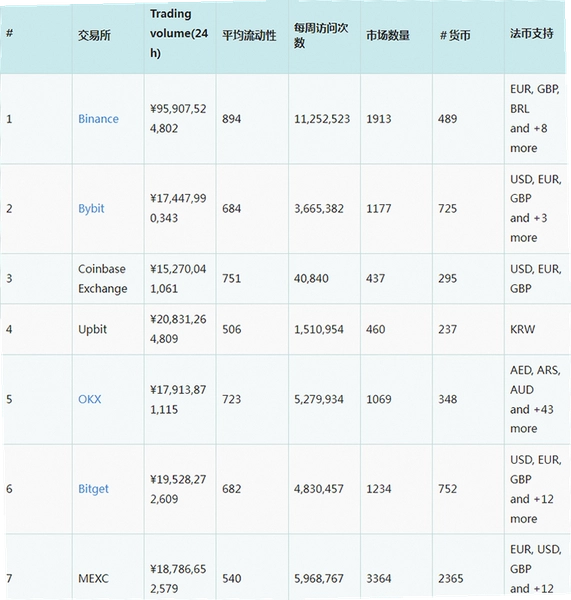Click the 法币支持 column header

pos(532,34)
